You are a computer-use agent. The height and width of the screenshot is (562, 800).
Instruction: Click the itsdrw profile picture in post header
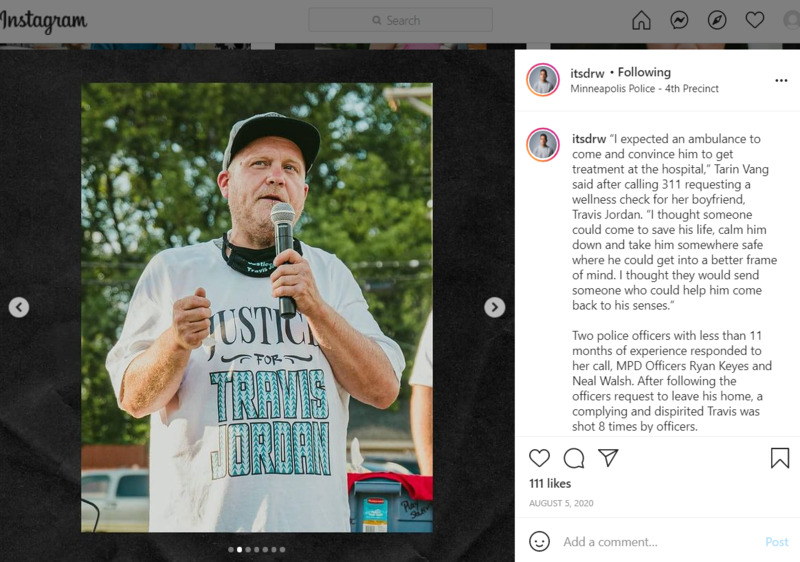coord(543,80)
